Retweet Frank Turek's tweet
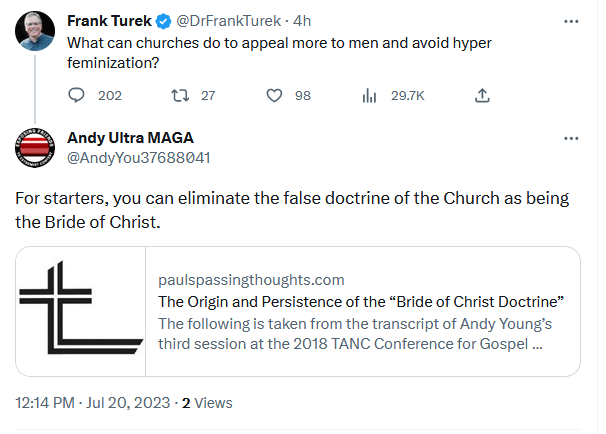The image size is (606, 434). (181, 95)
